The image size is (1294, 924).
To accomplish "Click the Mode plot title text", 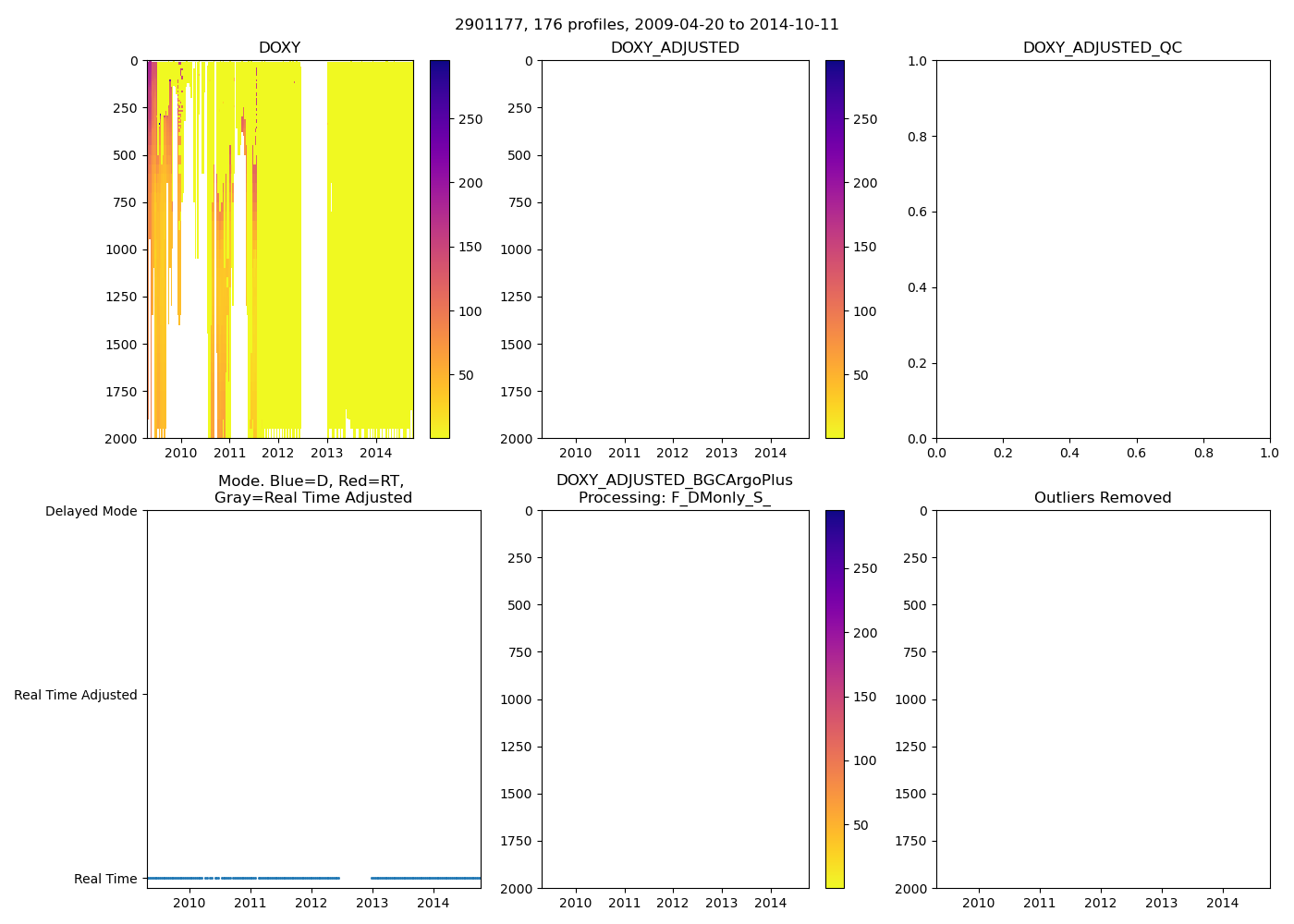I will (312, 490).
